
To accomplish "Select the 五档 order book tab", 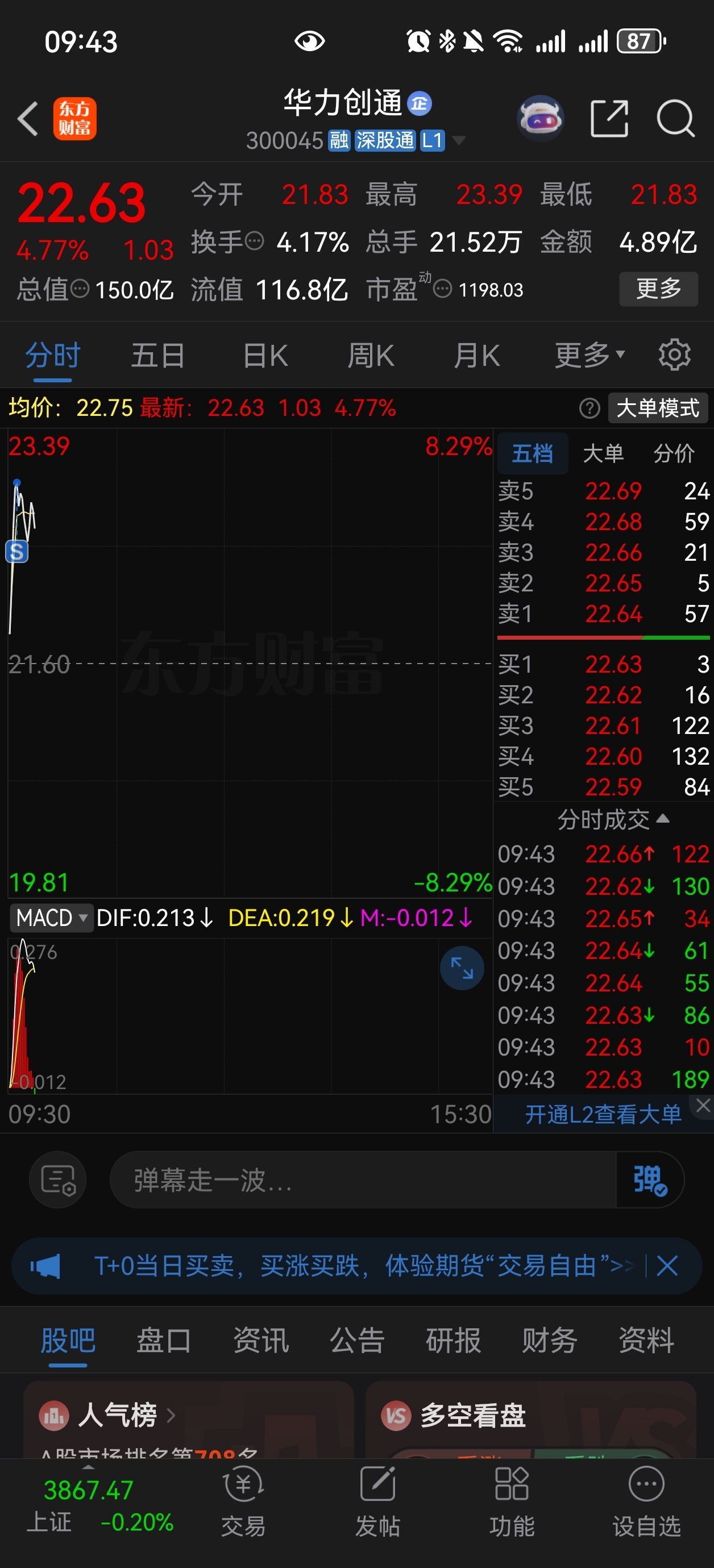I will (533, 453).
